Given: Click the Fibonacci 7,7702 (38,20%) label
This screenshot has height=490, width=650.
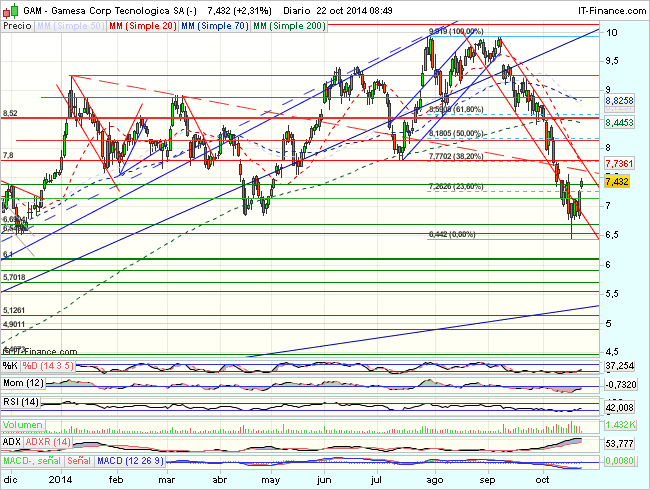Looking at the screenshot, I should (456, 156).
